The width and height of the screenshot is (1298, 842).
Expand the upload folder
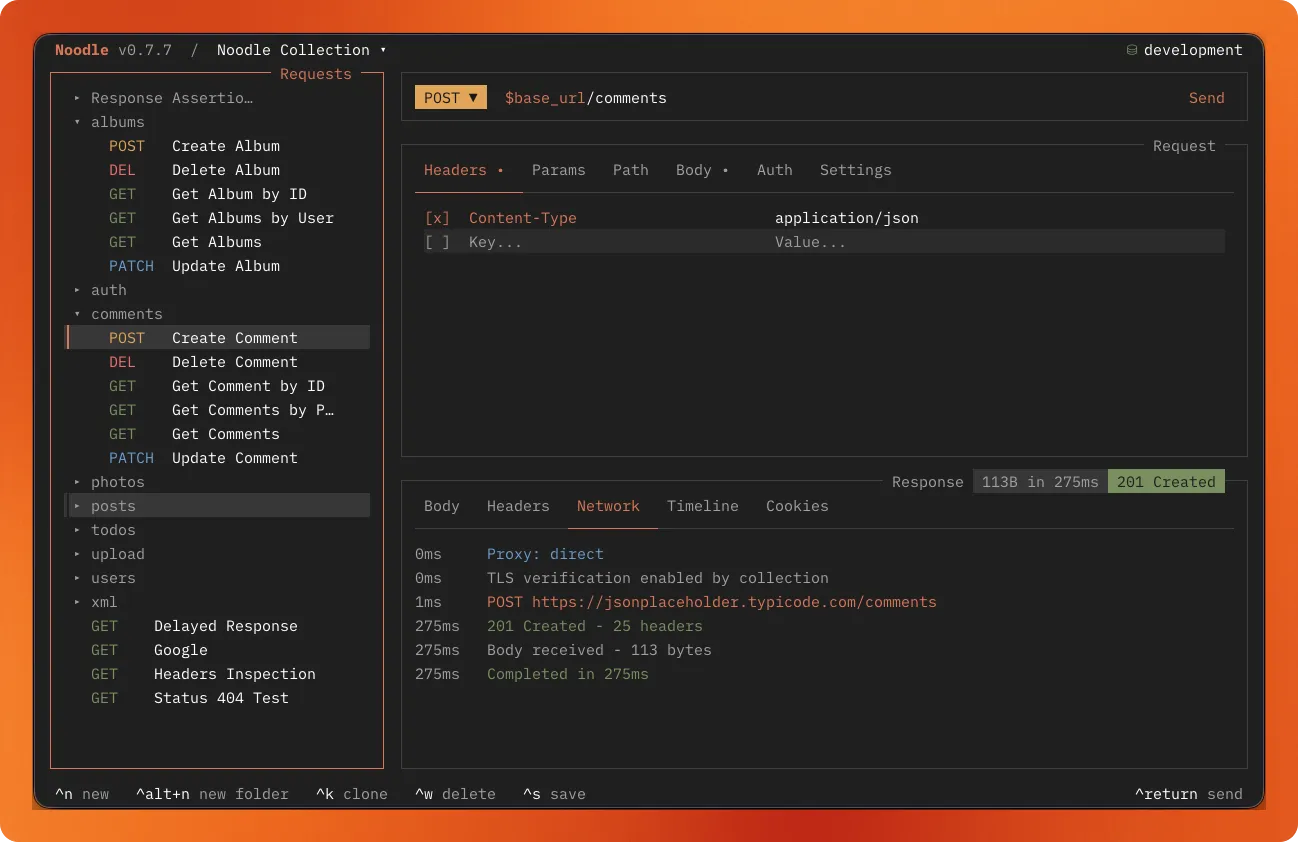point(109,554)
